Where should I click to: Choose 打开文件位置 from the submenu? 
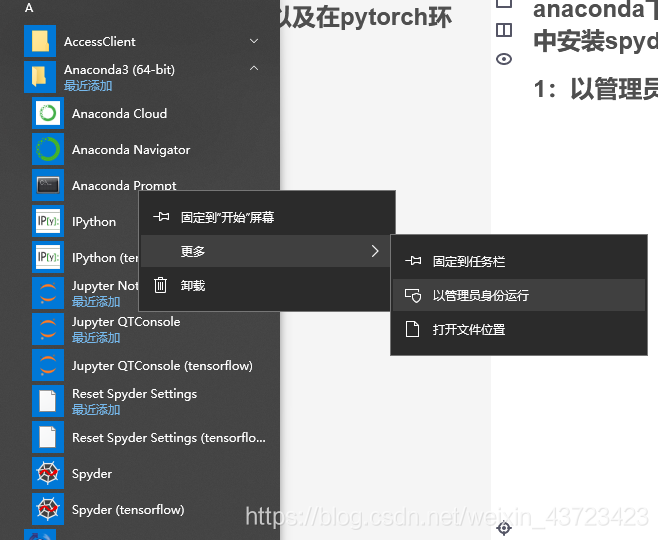click(x=519, y=329)
